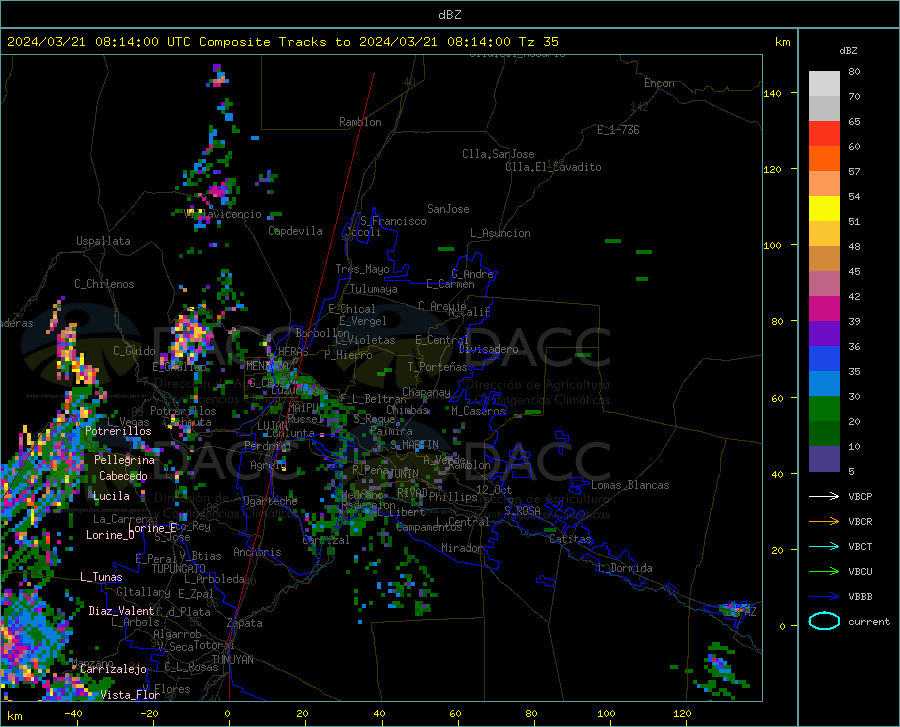Click the 'Chapanay' place label
This screenshot has width=900, height=727.
426,392
